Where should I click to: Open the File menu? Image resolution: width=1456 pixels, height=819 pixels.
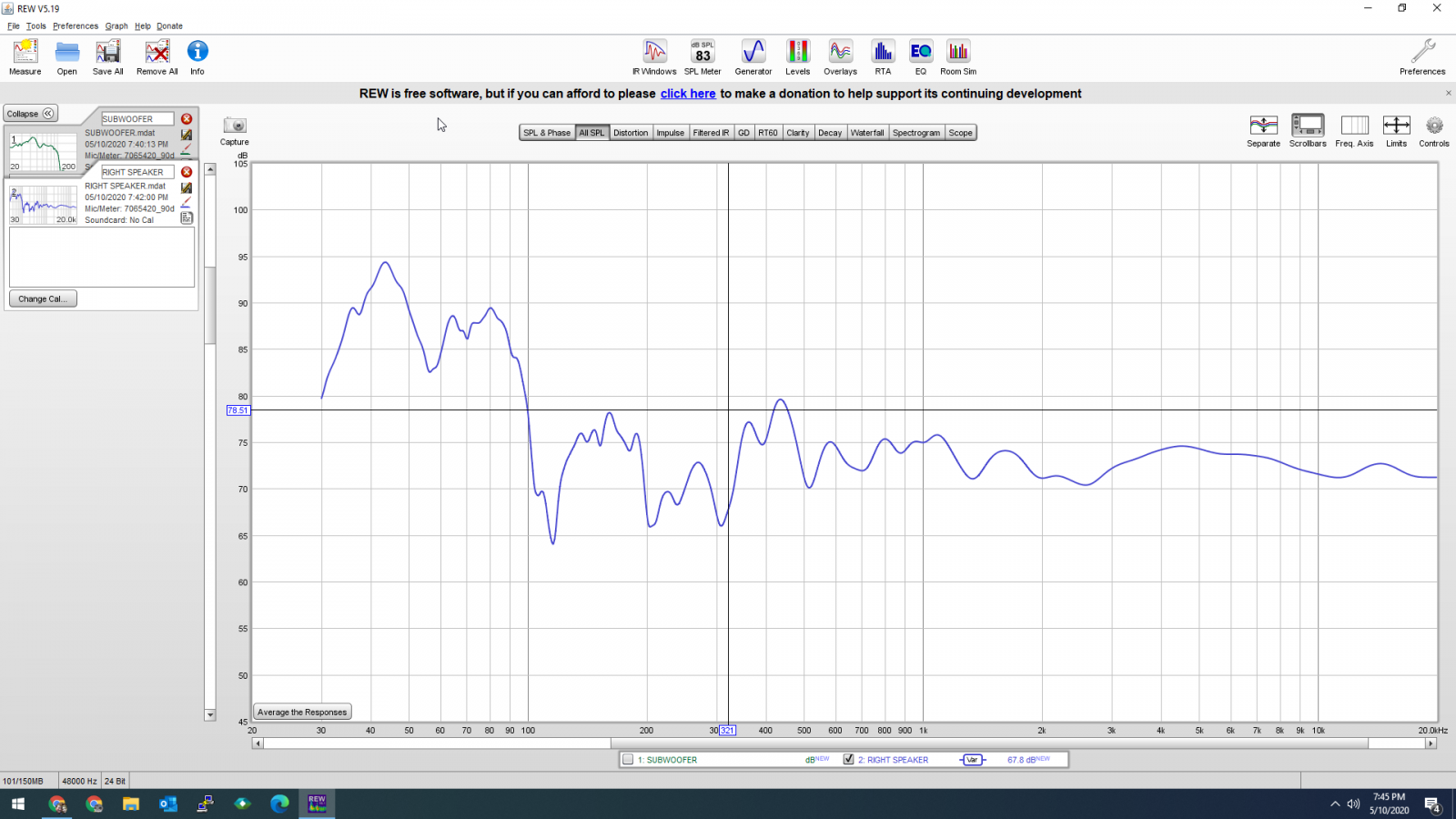coord(14,26)
